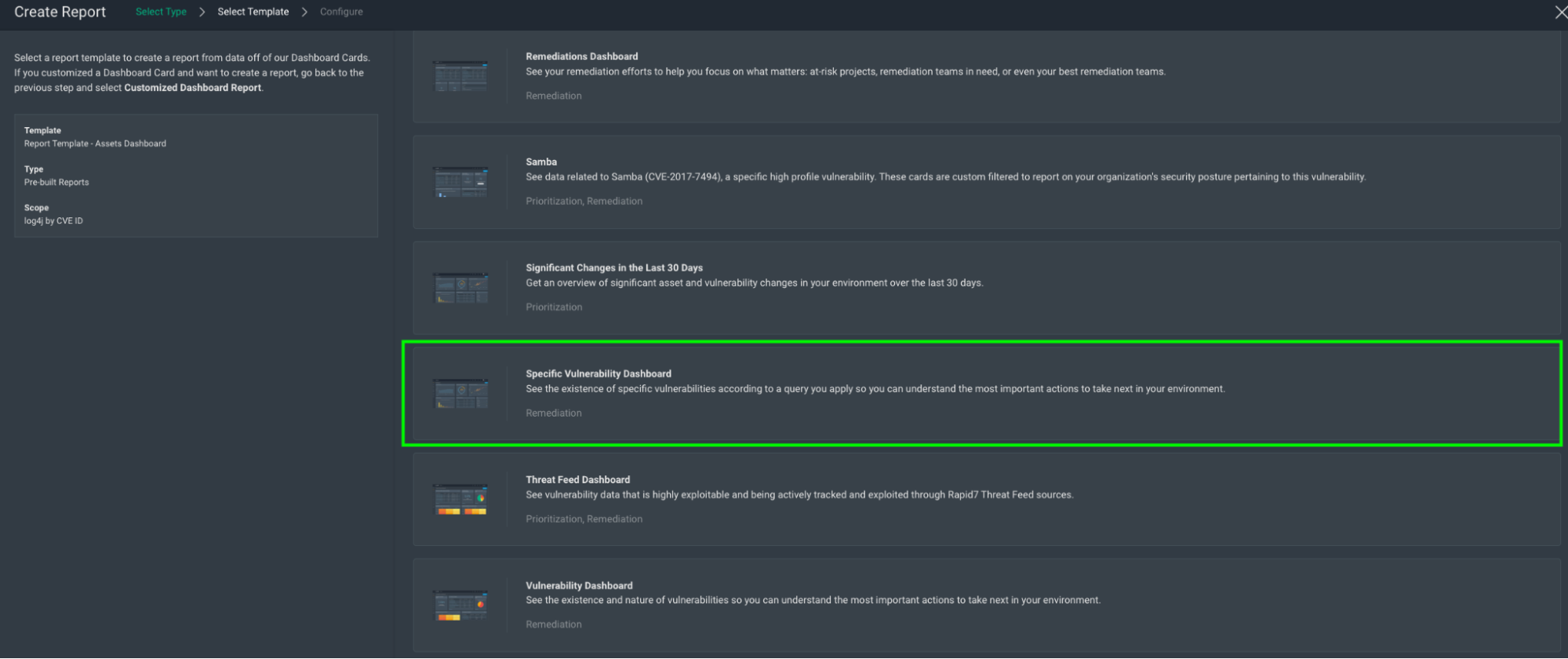Image resolution: width=1568 pixels, height=659 pixels.
Task: Select the Remediations Dashboard template title
Action: point(581,56)
